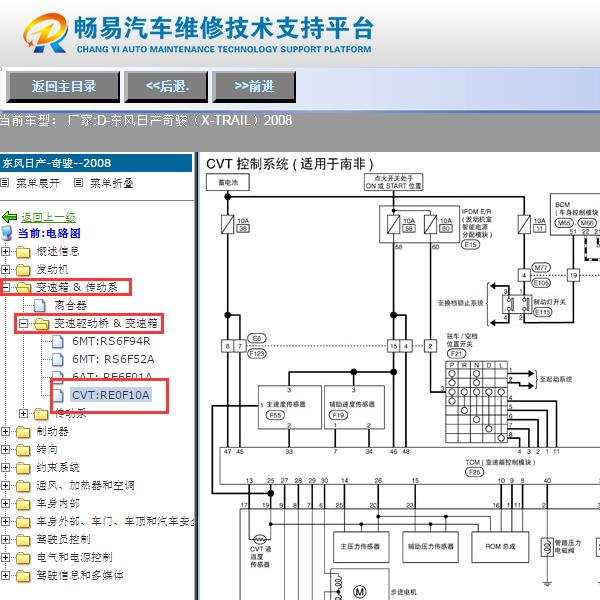Screen dimensions: 600x600
Task: Expand the 制动器 folder node
Action: [x=5, y=431]
